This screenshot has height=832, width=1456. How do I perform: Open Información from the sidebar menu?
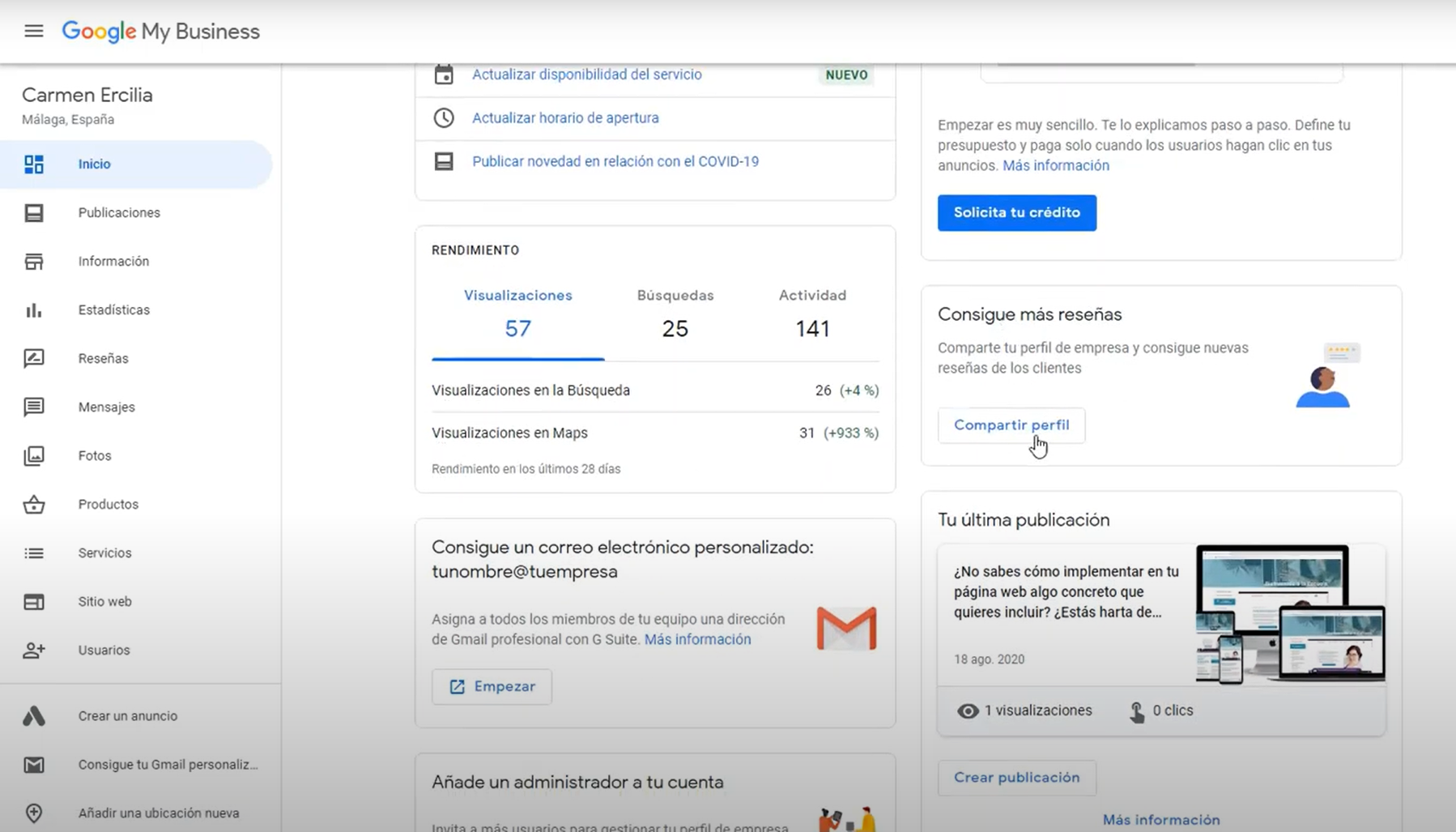[113, 262]
